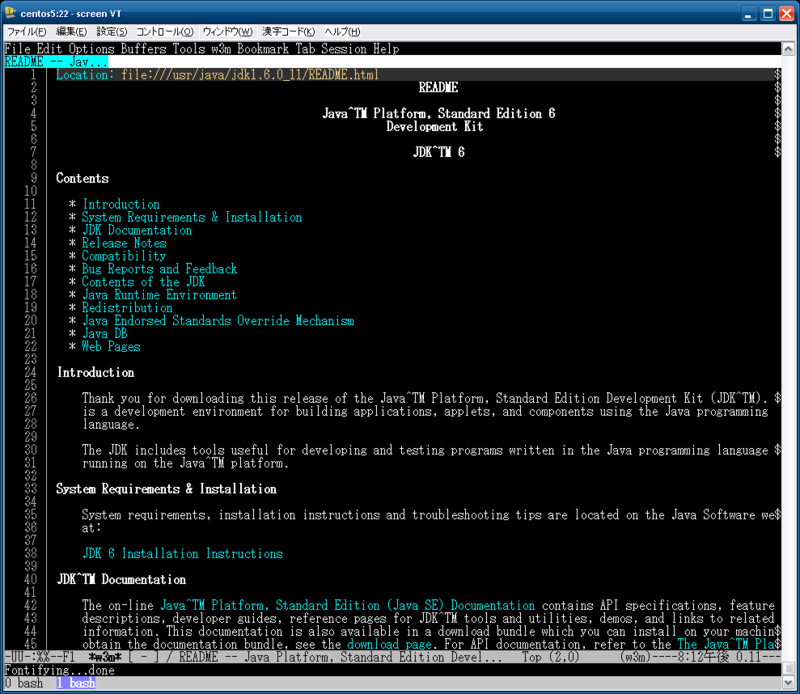Click the scrollbar thumb above the down arrow
Screen dimensions: 800x694
[x=788, y=668]
